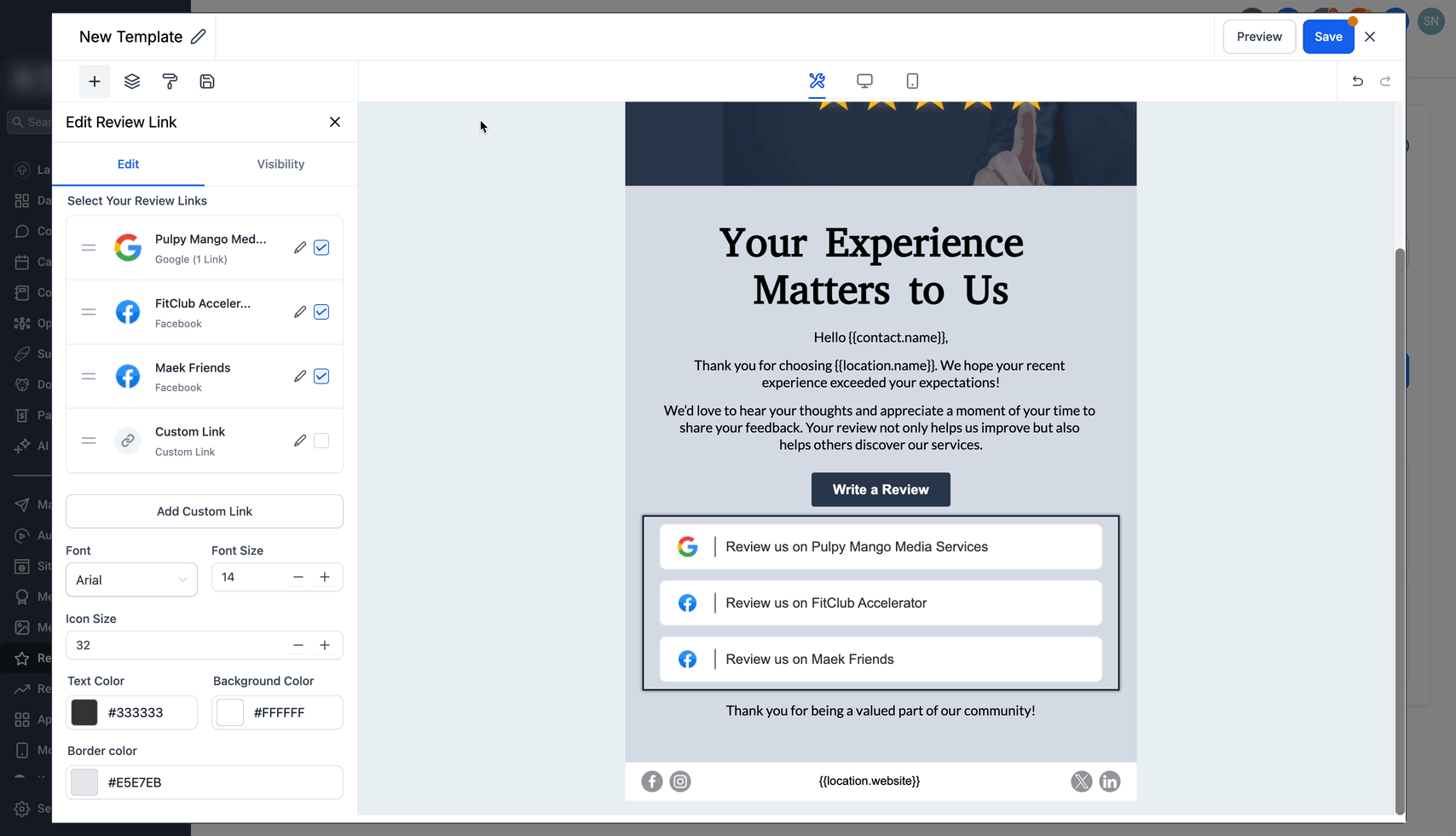The width and height of the screenshot is (1456, 836).
Task: Click Review us on FitClub Accelerator
Action: [881, 603]
